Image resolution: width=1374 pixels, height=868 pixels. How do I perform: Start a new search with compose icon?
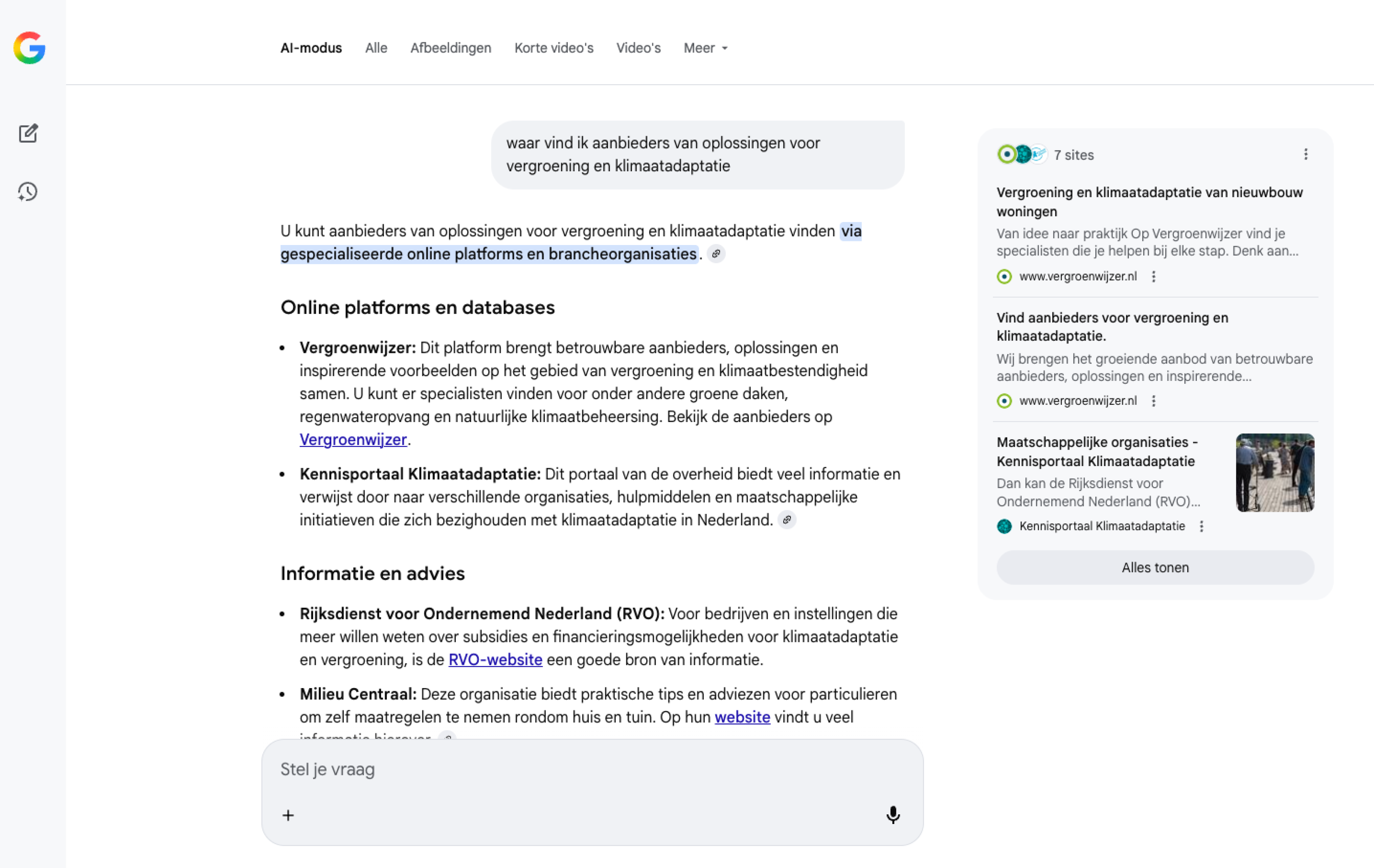click(28, 133)
